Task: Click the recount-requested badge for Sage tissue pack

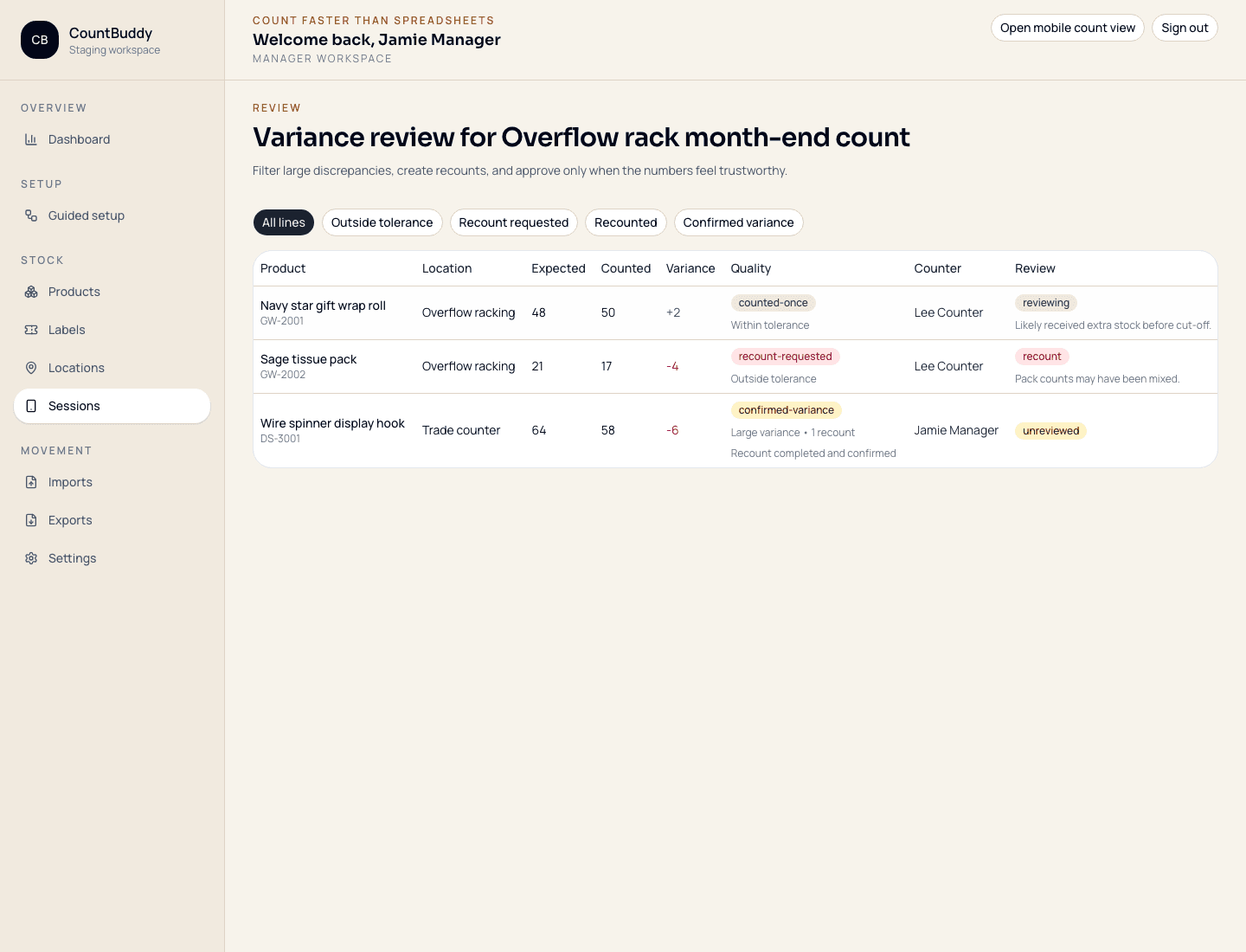Action: click(x=785, y=357)
